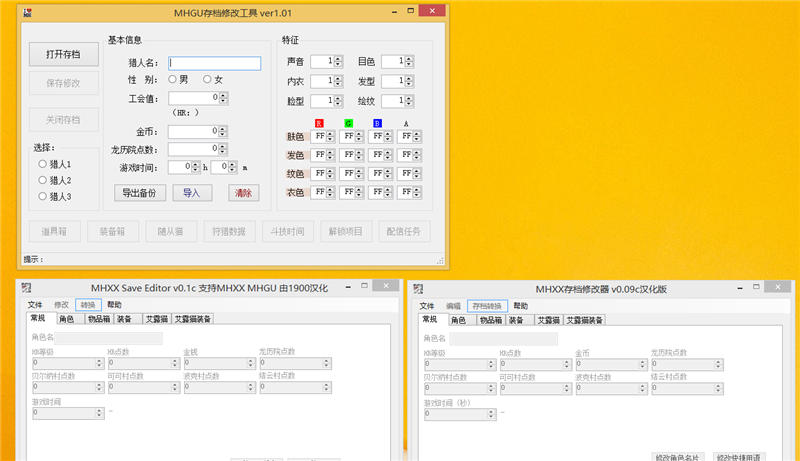
Task: Adjust the 游戏时间 hours spinner
Action: (x=195, y=167)
